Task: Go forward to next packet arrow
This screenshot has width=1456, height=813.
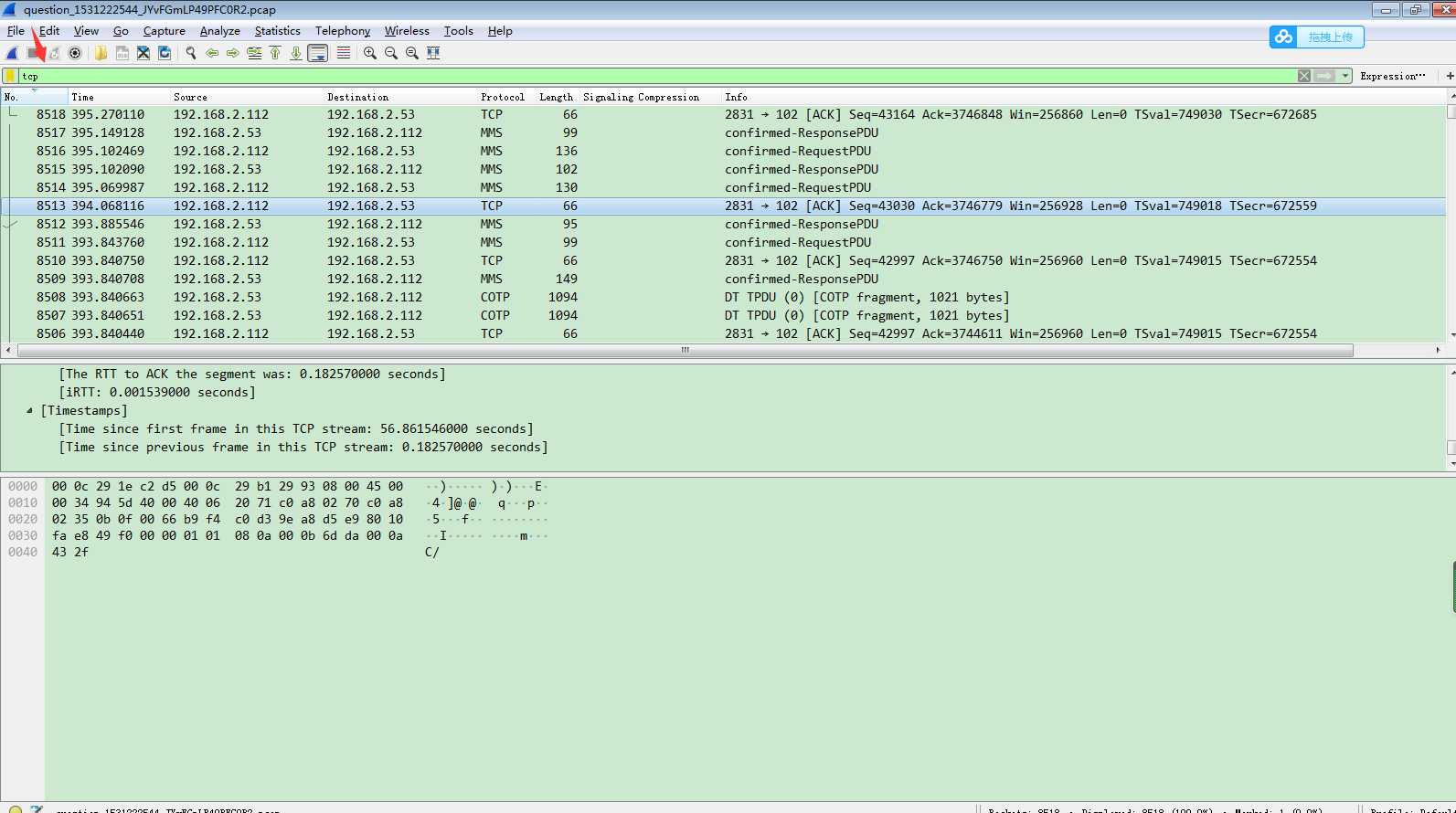Action: tap(233, 53)
